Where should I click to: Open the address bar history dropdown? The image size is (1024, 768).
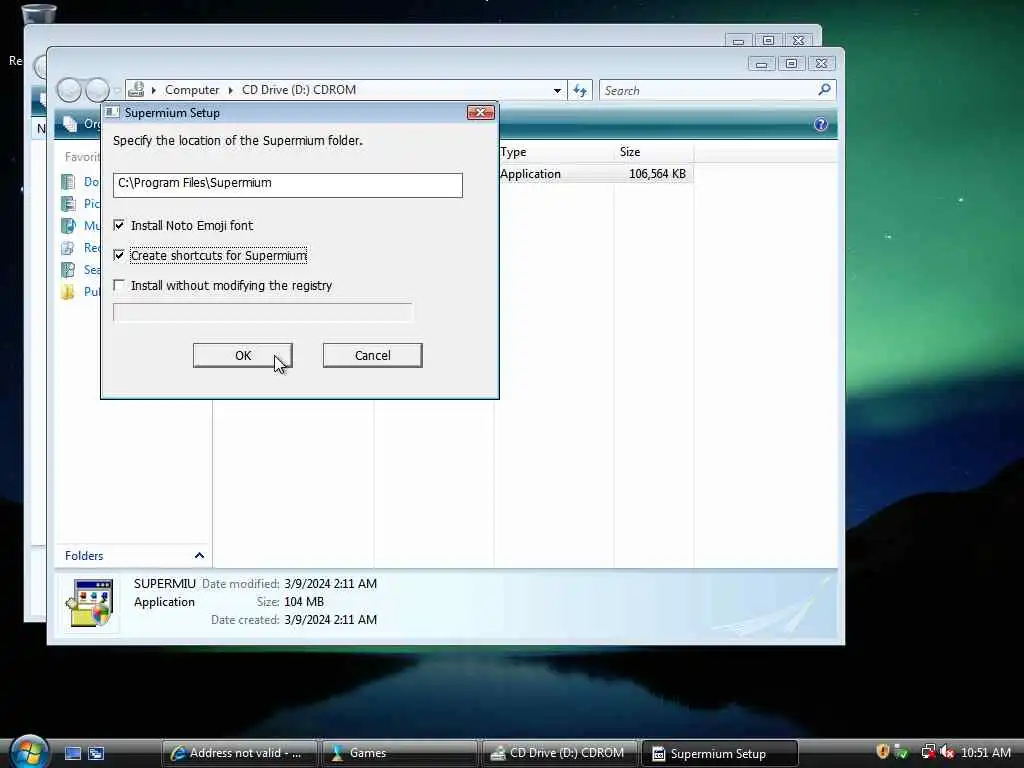557,90
